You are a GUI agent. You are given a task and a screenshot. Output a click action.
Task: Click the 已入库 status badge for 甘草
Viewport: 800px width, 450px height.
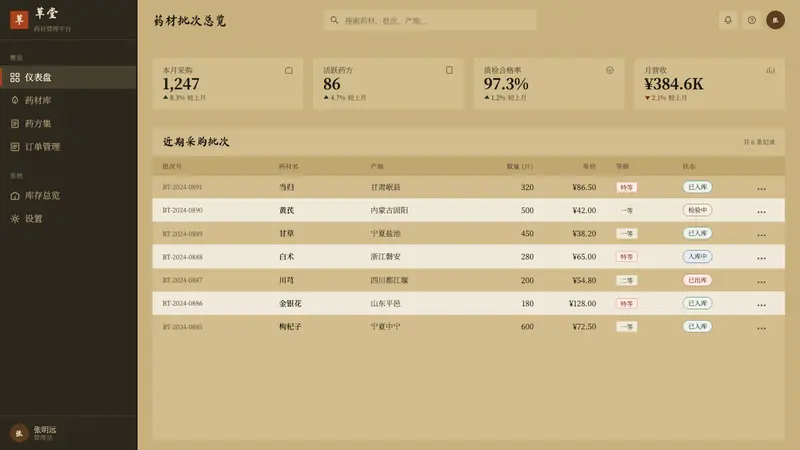click(697, 233)
